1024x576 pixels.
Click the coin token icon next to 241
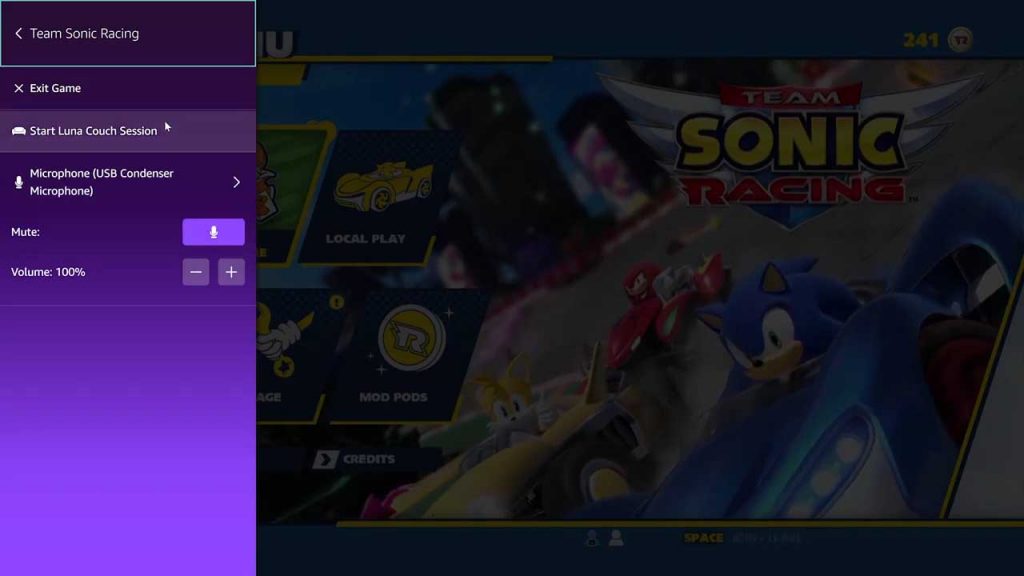(961, 40)
